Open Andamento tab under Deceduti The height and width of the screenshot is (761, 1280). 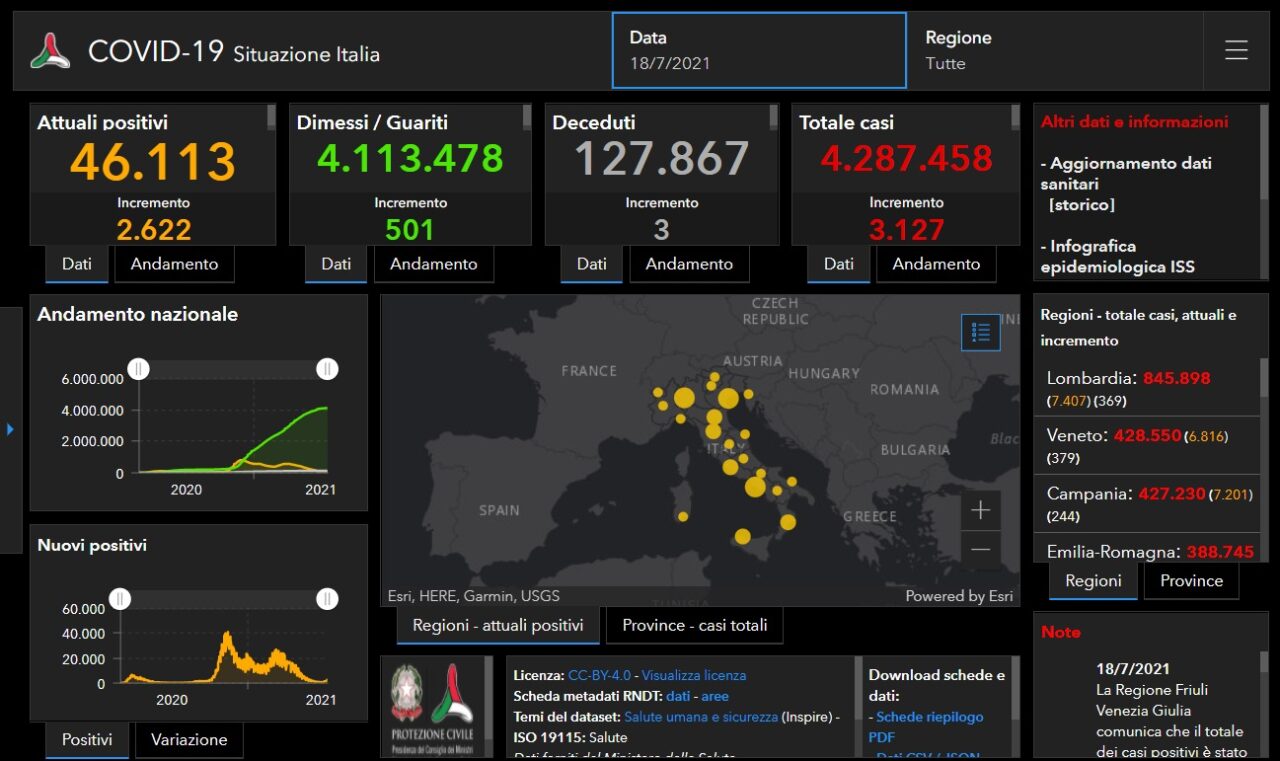pos(689,264)
